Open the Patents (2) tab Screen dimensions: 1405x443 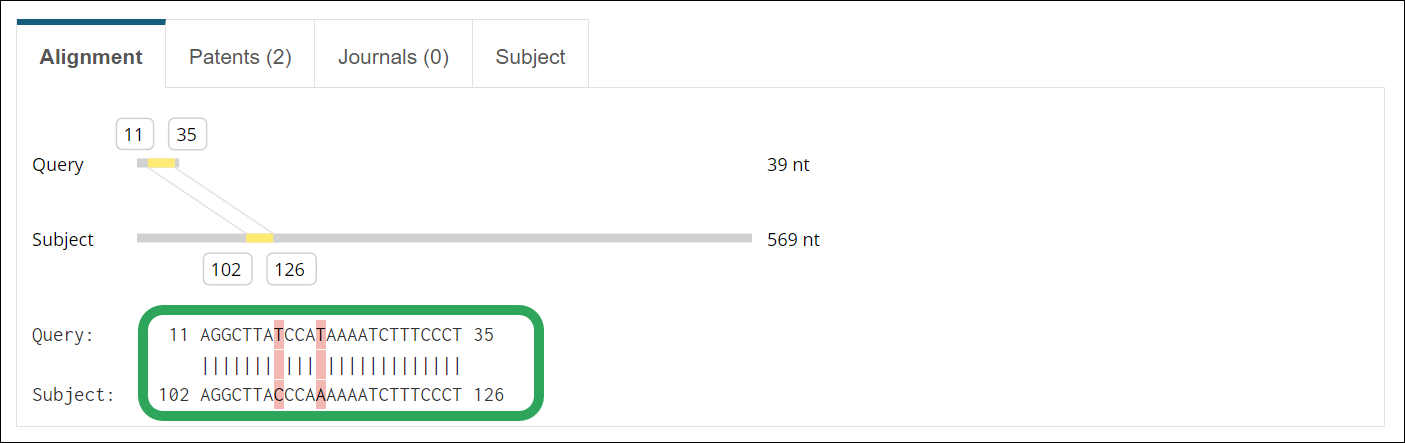240,57
